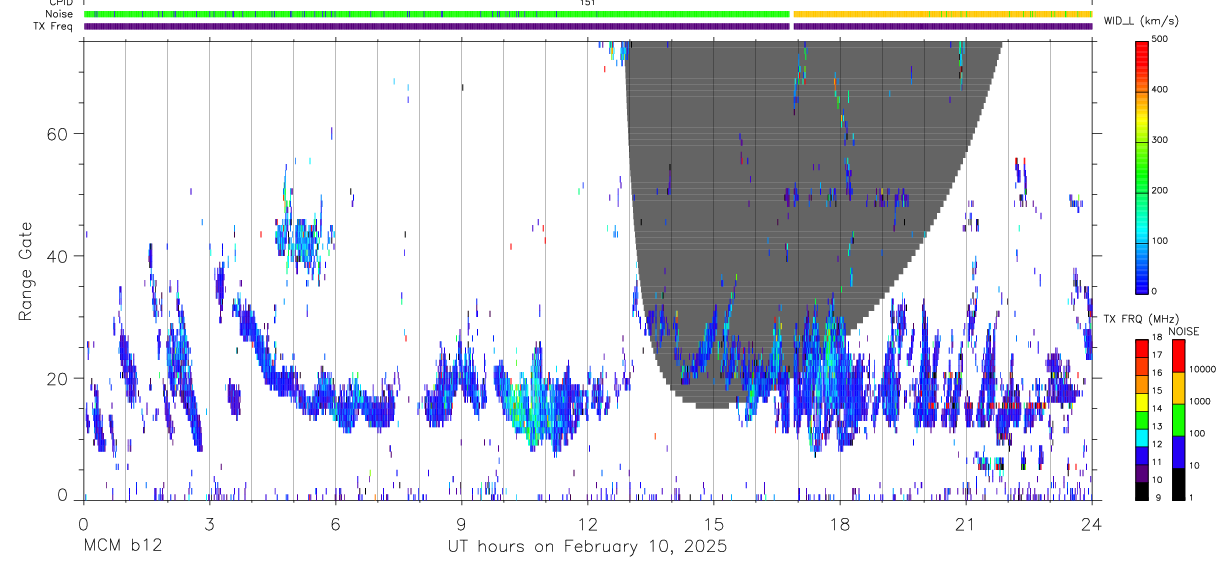Click the x-axis tick label '21'
1228x567 pixels.
[965, 524]
